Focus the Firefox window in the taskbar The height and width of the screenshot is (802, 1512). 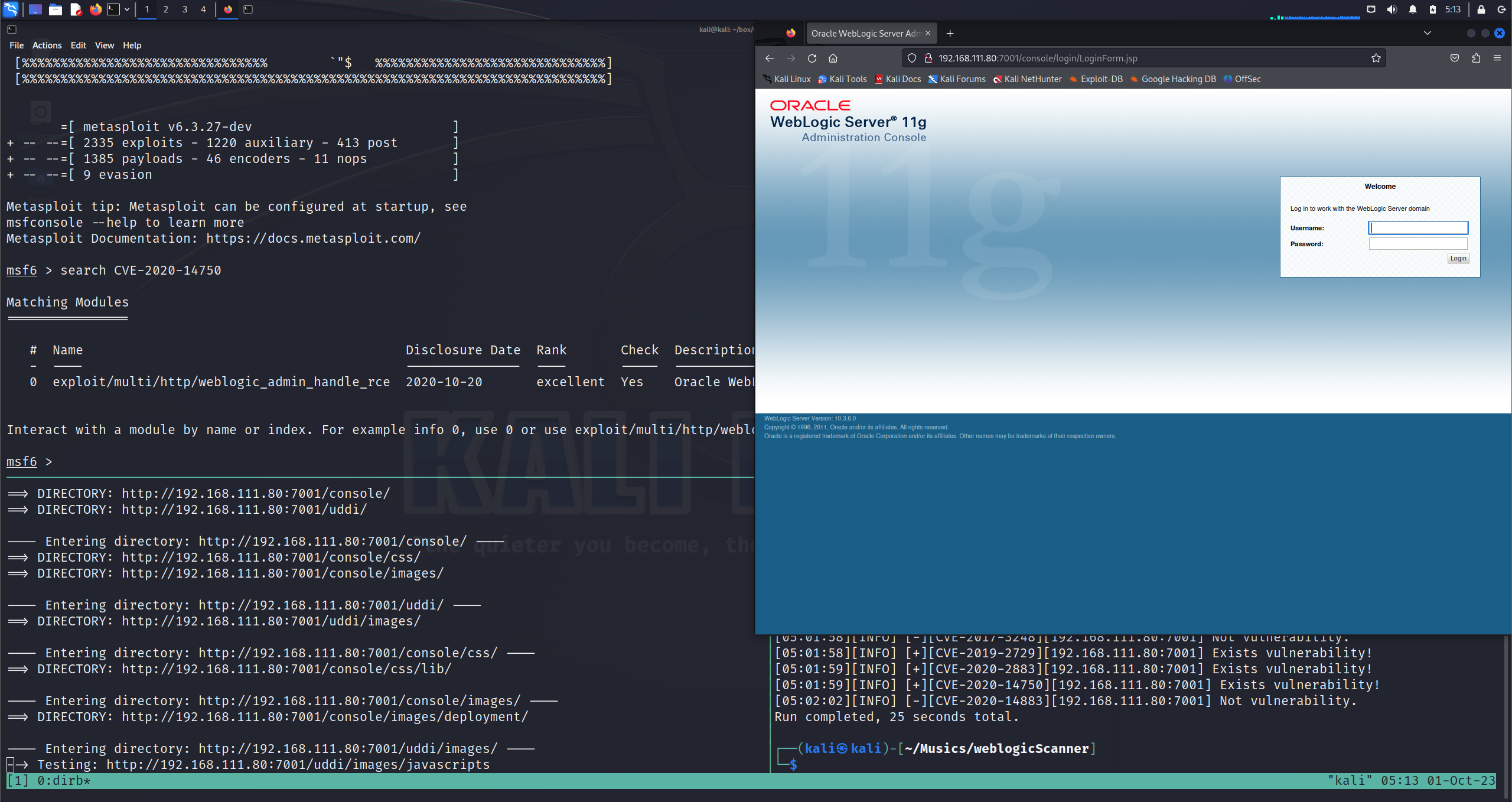(x=228, y=9)
